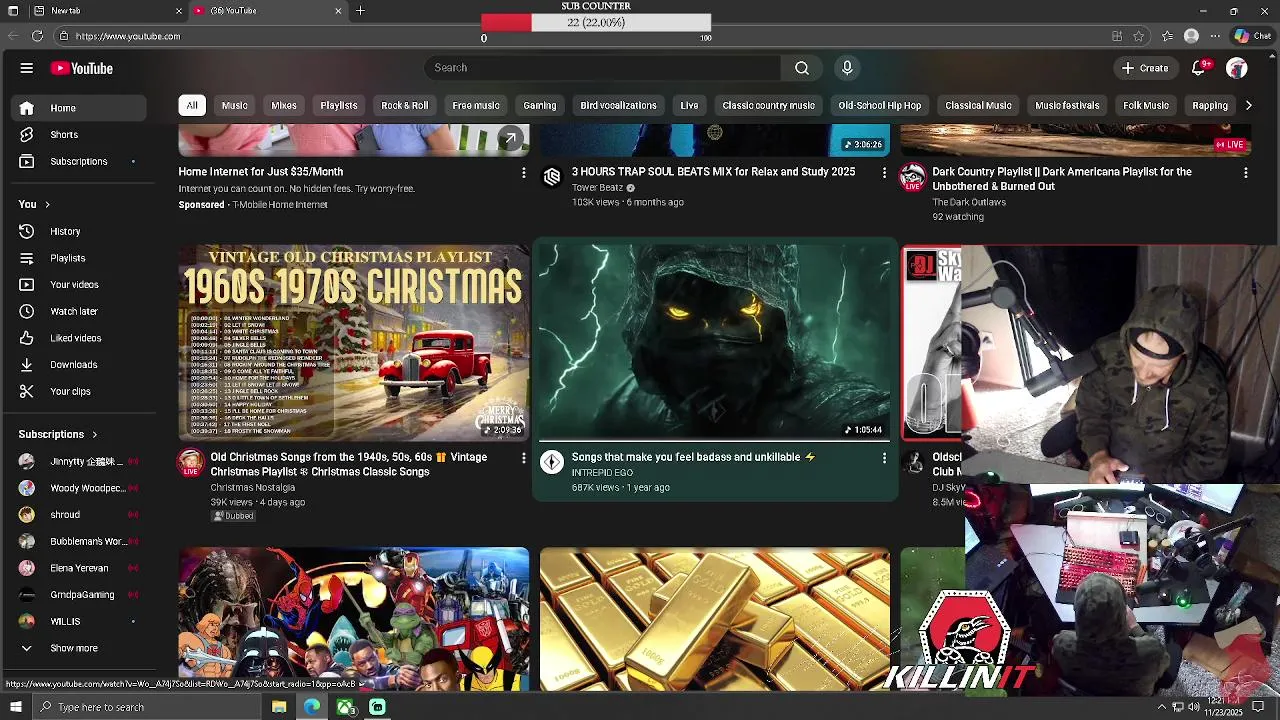Click Windows taskbar search box
1280x720 pixels.
coord(147,707)
